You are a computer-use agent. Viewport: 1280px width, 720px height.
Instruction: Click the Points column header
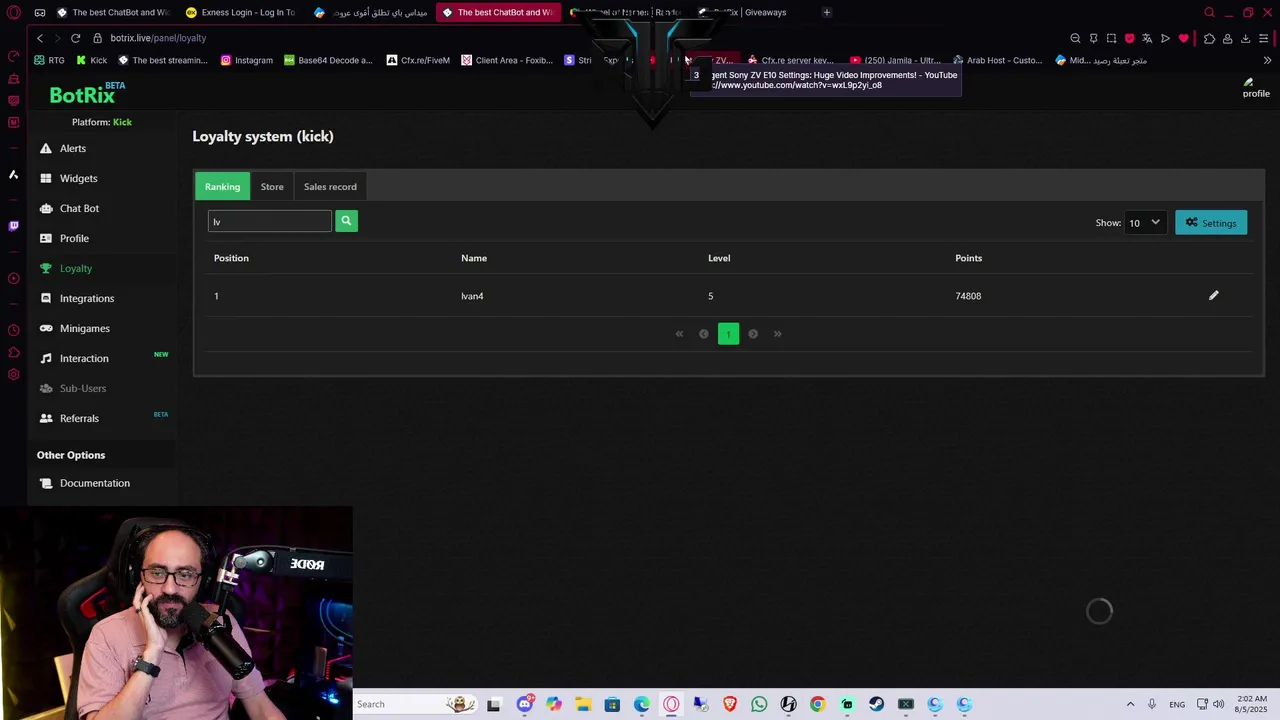[x=968, y=258]
